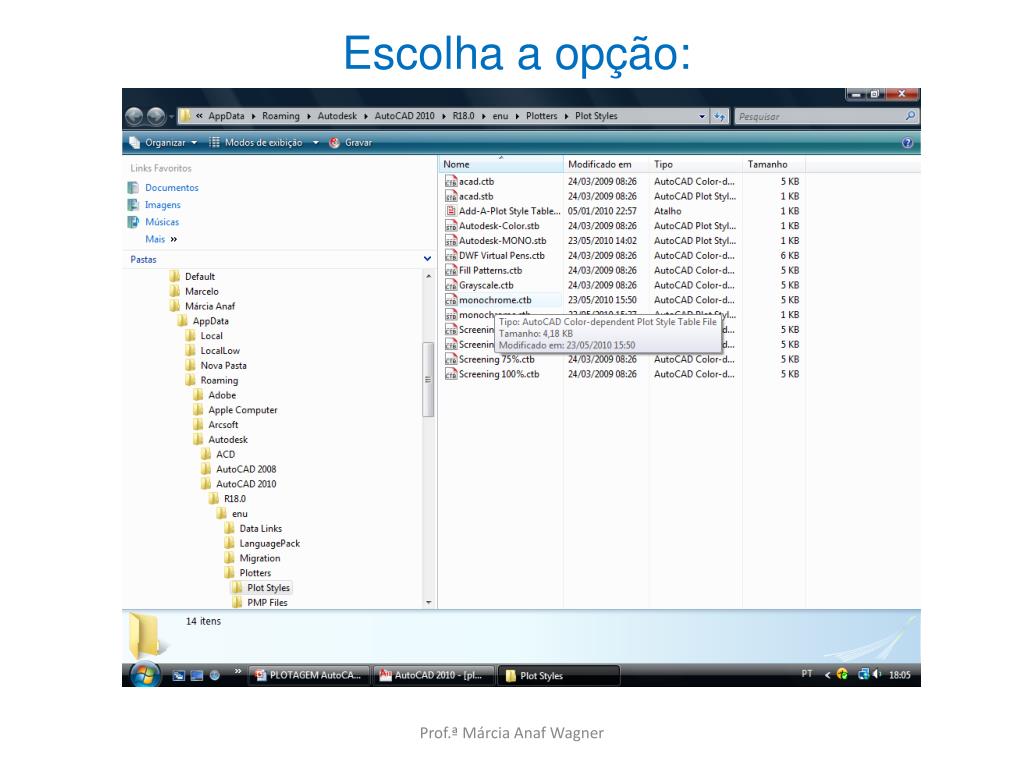Sort by the Tamanho column header
Image resolution: width=1024 pixels, height=768 pixels.
774,165
